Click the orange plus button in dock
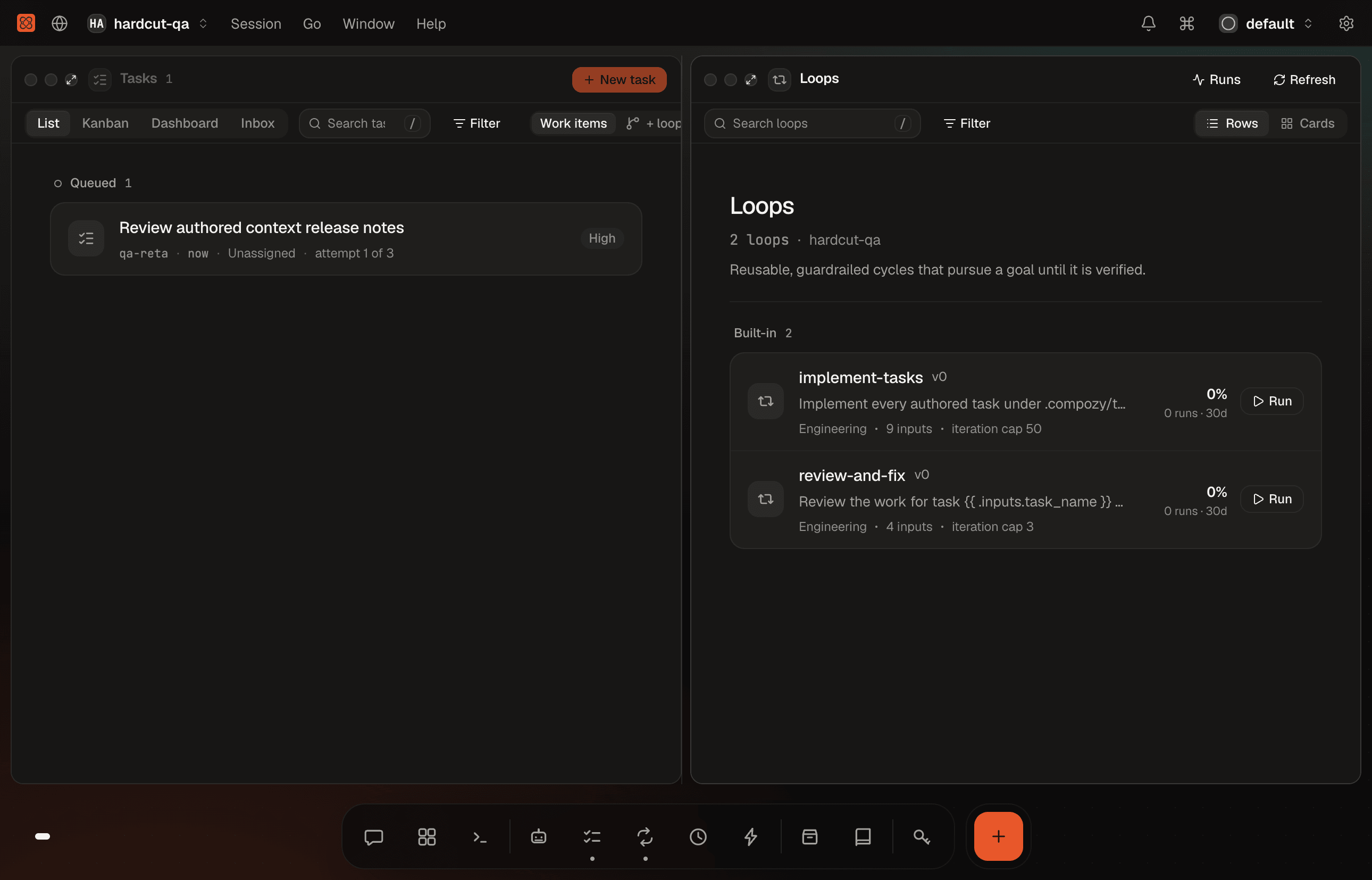This screenshot has height=880, width=1372. coord(999,836)
